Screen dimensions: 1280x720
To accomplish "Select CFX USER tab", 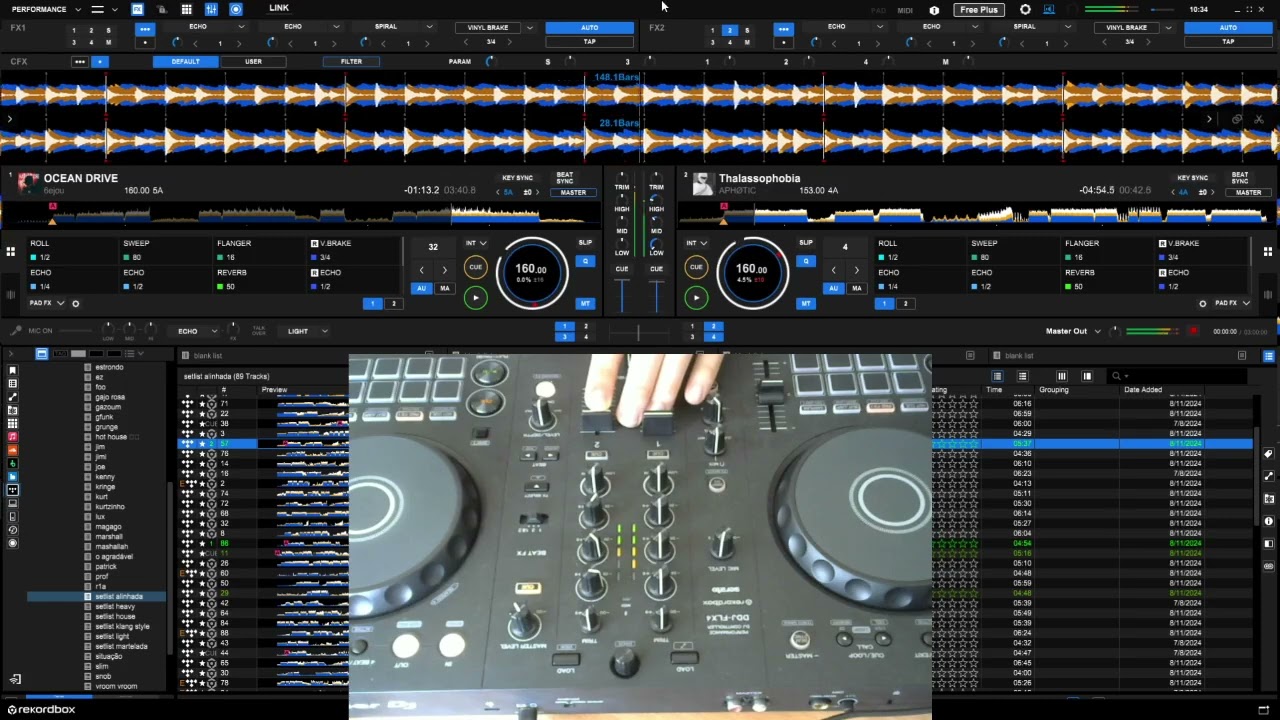I will point(253,62).
